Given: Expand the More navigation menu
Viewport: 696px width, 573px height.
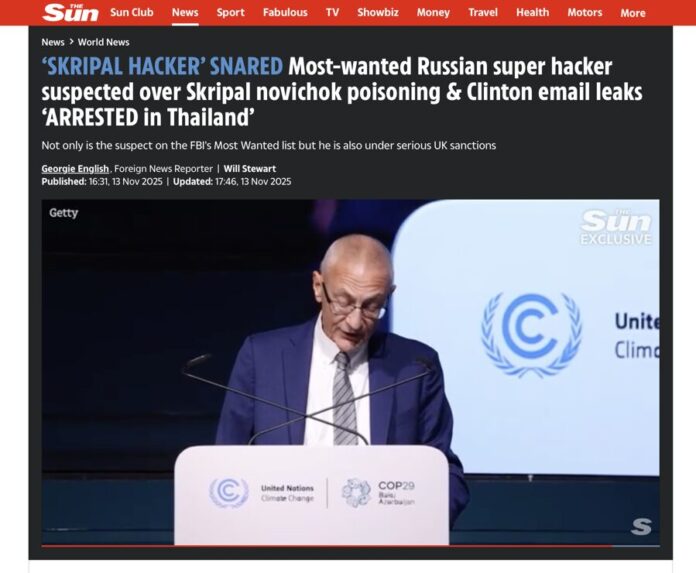Looking at the screenshot, I should tap(633, 13).
